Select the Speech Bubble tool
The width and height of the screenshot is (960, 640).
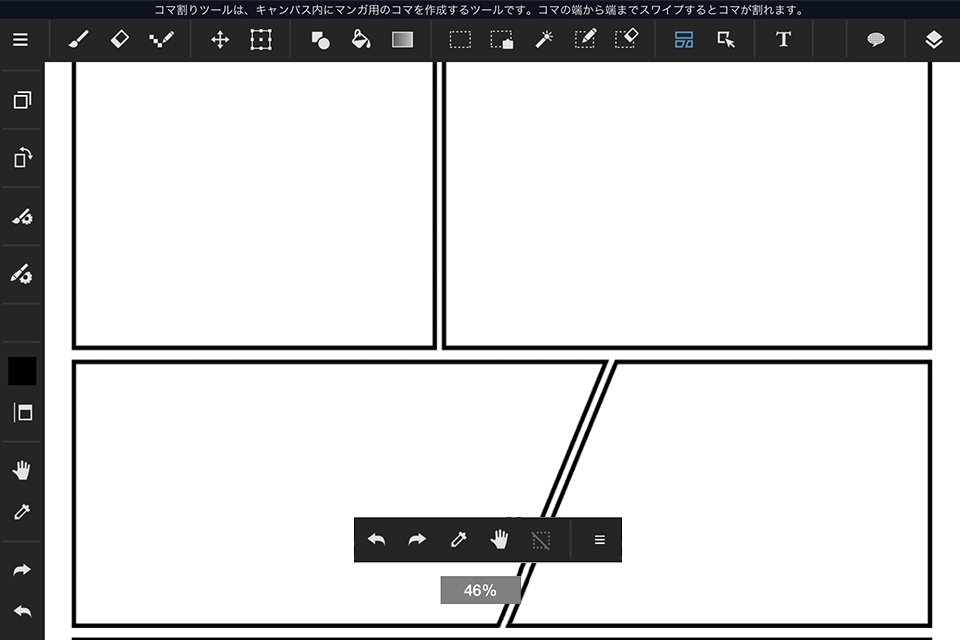click(876, 39)
